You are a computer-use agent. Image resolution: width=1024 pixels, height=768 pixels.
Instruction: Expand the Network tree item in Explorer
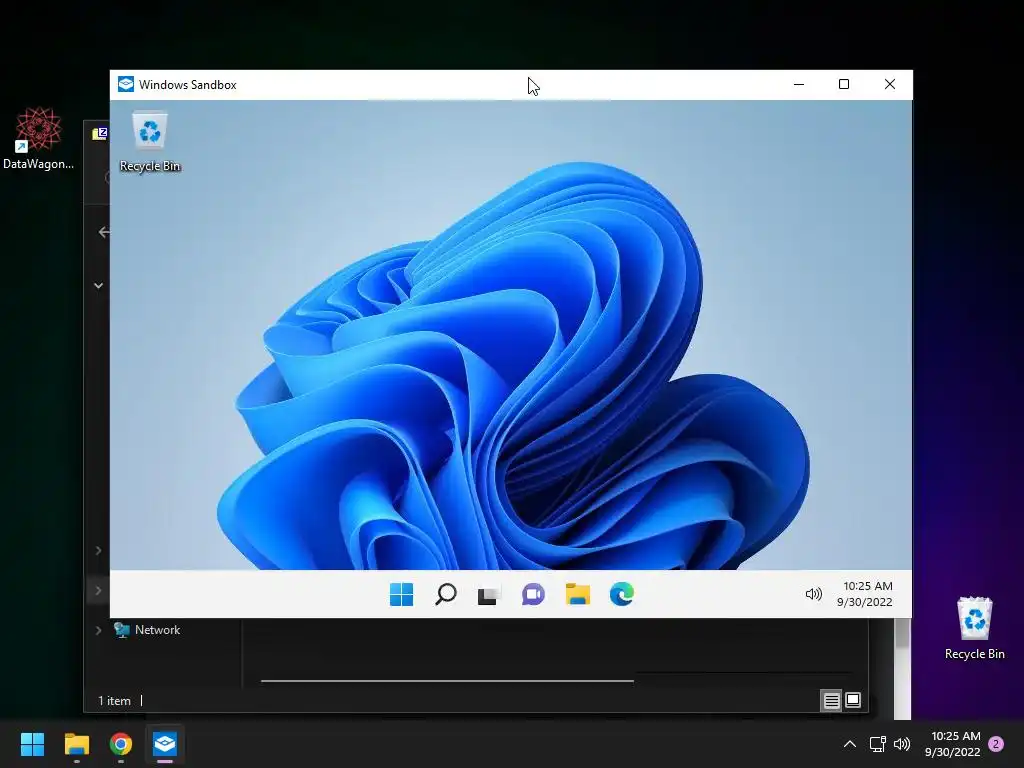[98, 630]
